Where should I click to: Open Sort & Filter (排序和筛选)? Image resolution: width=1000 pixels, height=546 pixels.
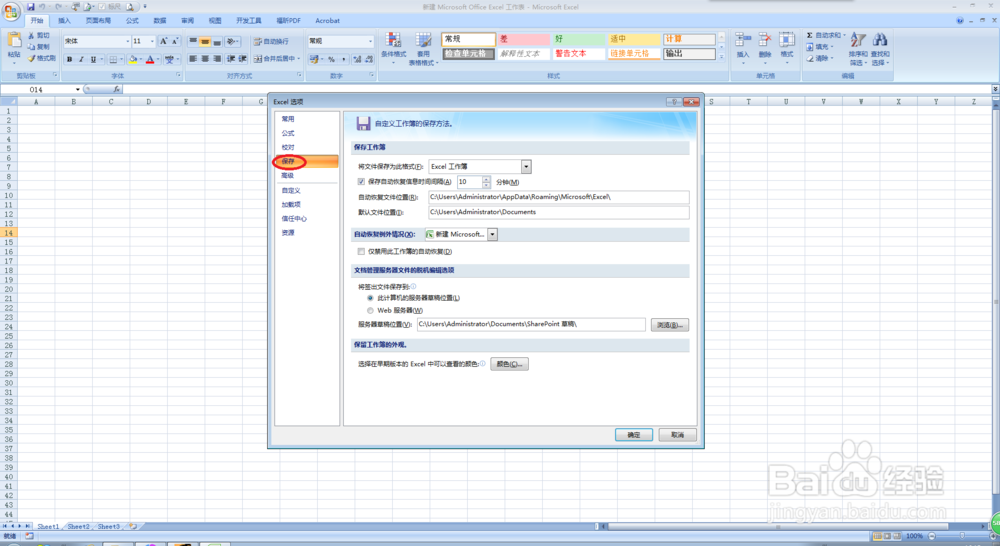tap(858, 48)
